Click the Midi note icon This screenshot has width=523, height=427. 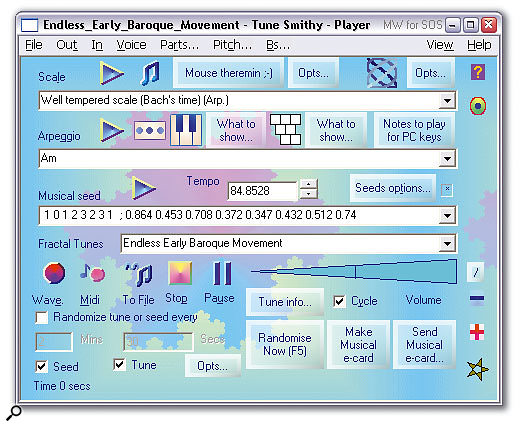pyautogui.click(x=92, y=273)
